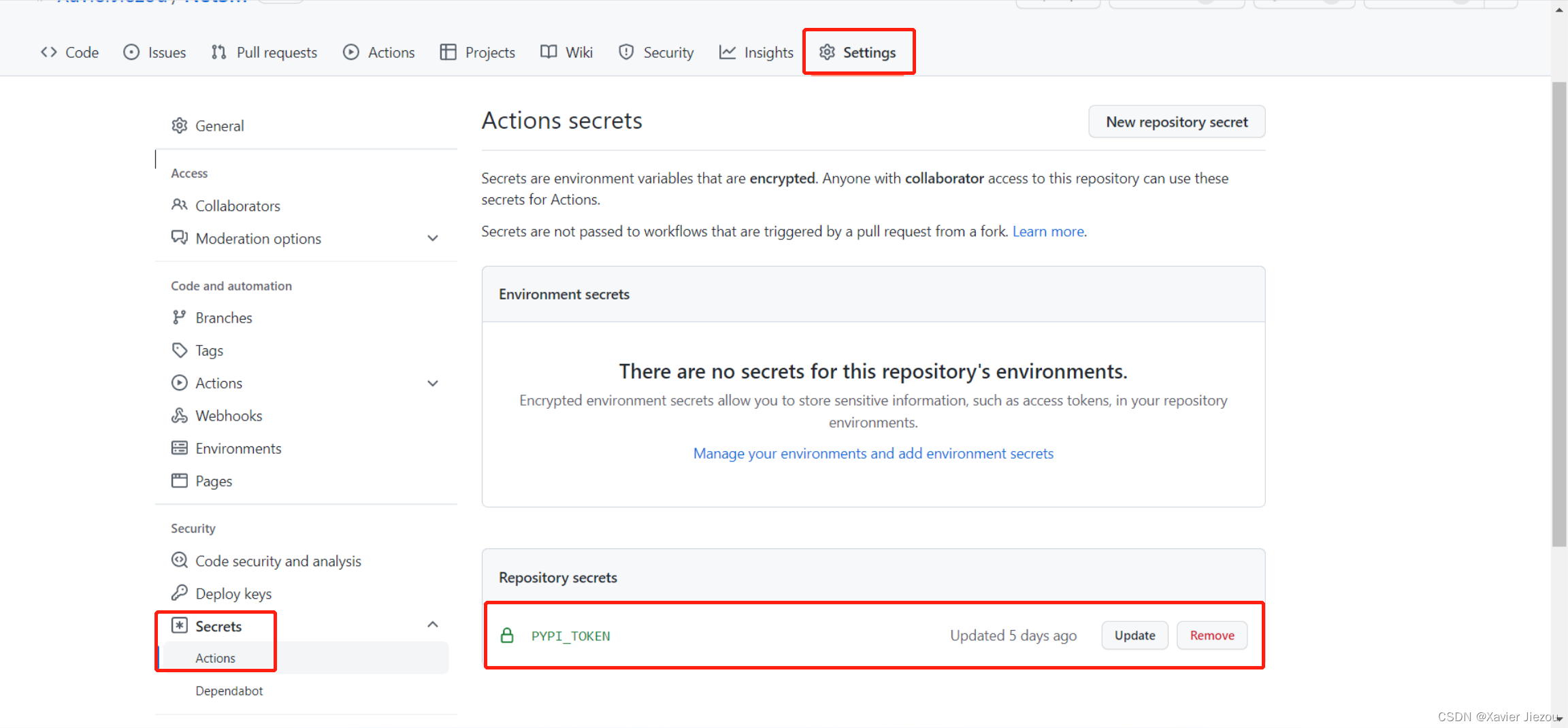
Task: Open the Projects tab
Action: point(478,52)
